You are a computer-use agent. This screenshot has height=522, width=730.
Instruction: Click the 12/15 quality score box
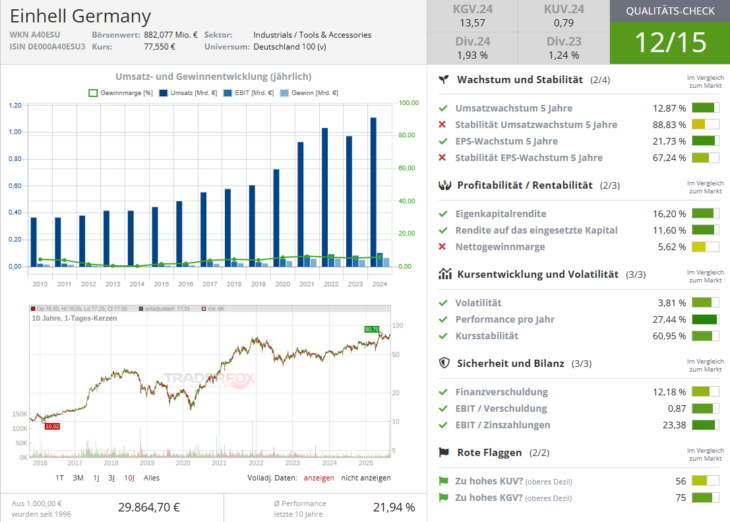pos(670,43)
